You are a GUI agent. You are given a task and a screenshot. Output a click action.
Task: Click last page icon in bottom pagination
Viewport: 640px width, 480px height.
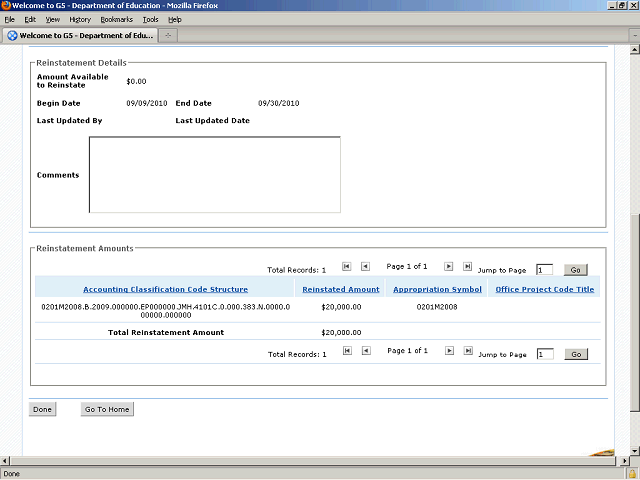(467, 351)
